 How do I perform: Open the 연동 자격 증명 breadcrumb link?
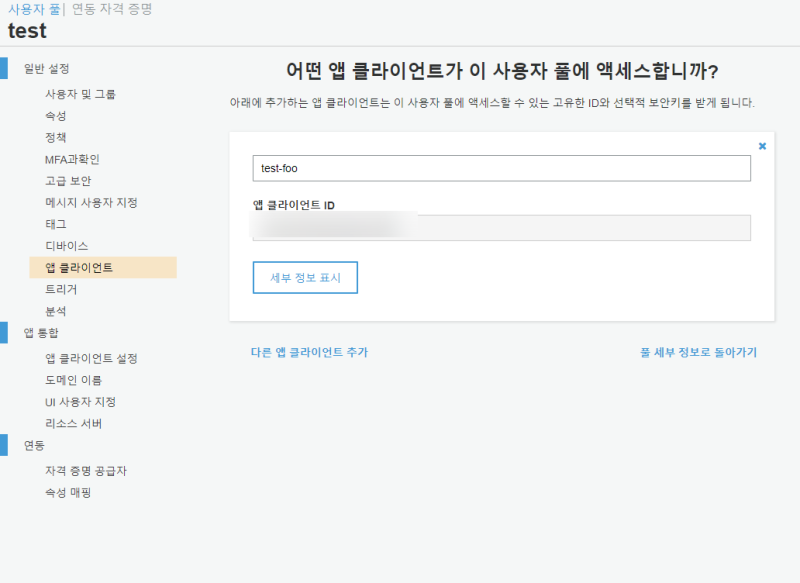tap(112, 9)
